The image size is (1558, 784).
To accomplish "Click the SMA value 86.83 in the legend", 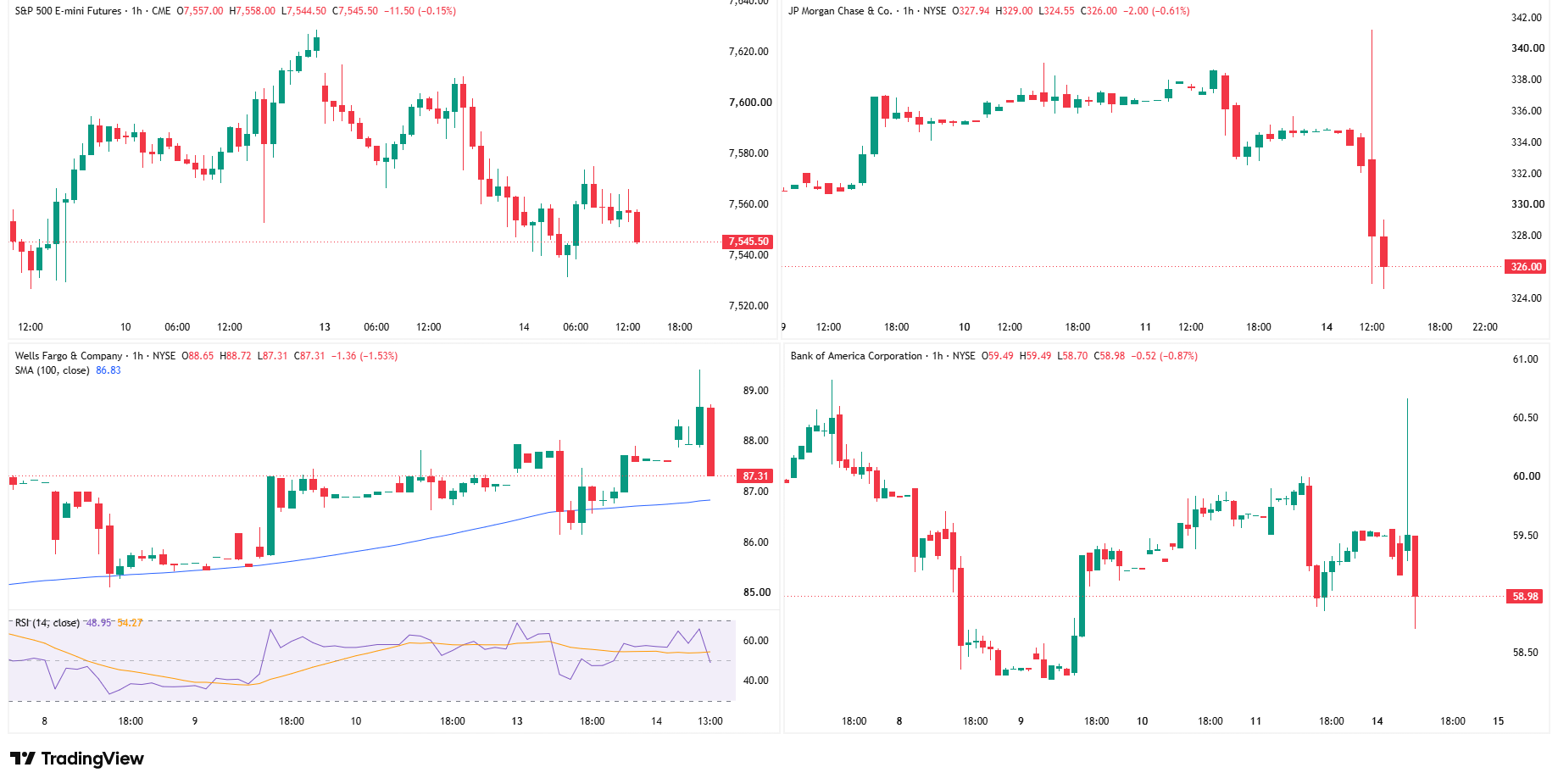I will 109,370.
